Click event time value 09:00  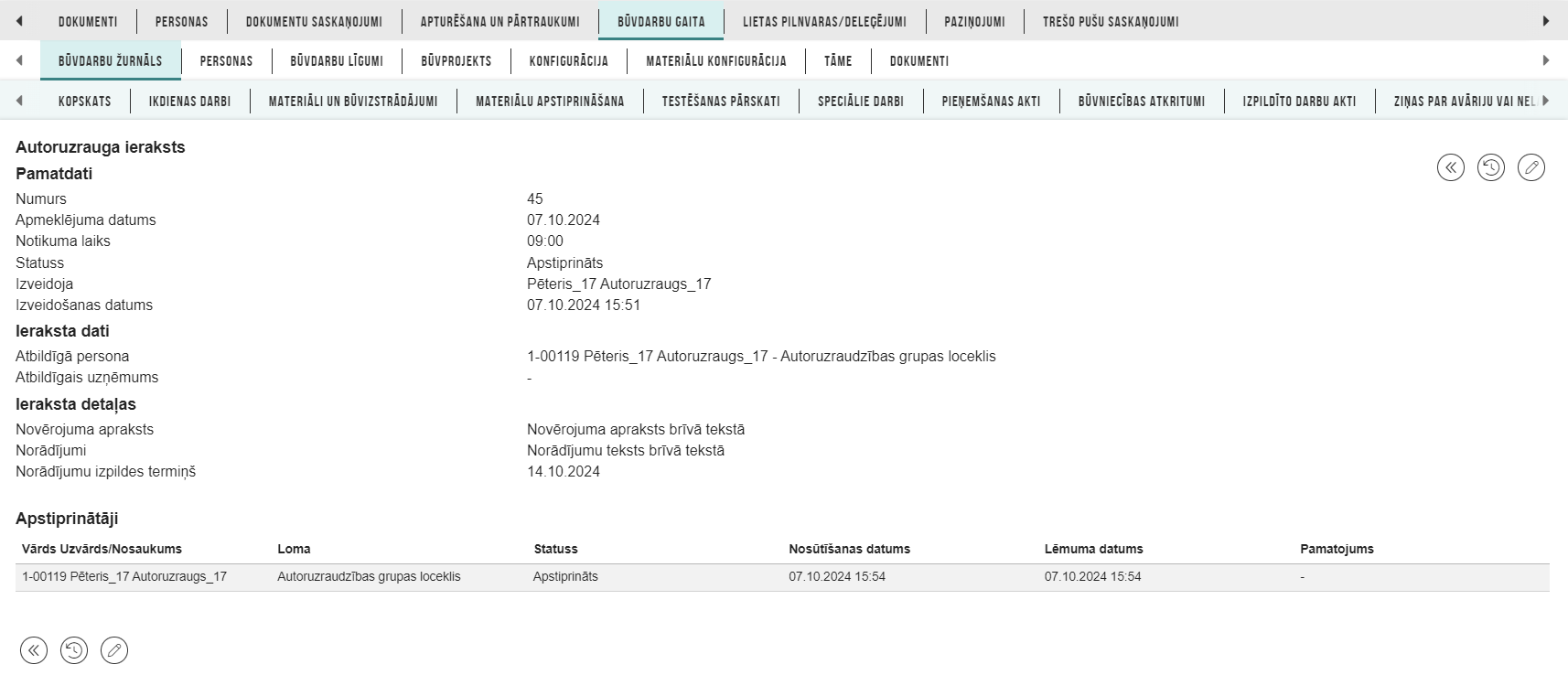[545, 241]
